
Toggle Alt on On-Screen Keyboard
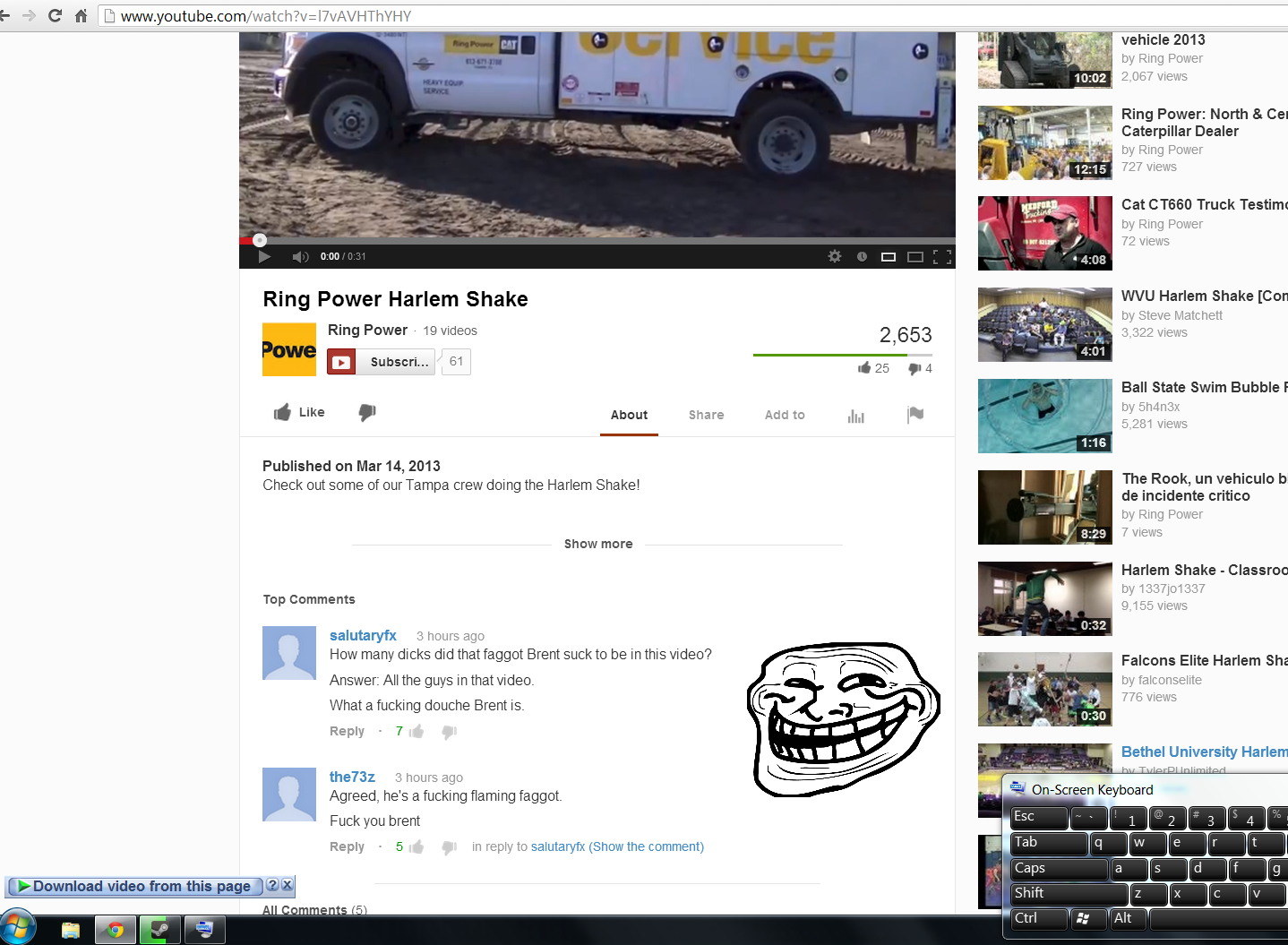(x=1129, y=918)
